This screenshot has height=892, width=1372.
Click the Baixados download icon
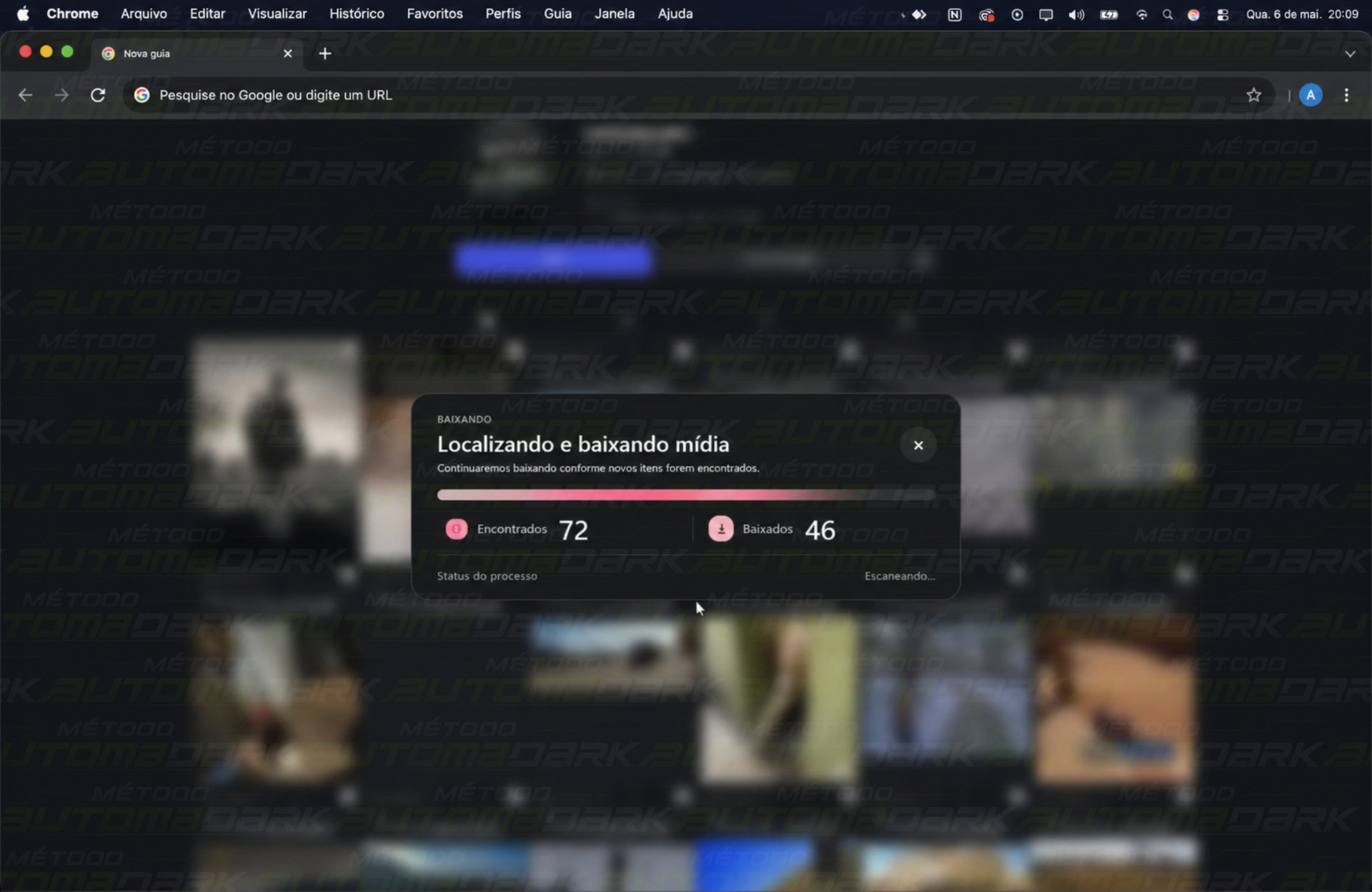721,529
